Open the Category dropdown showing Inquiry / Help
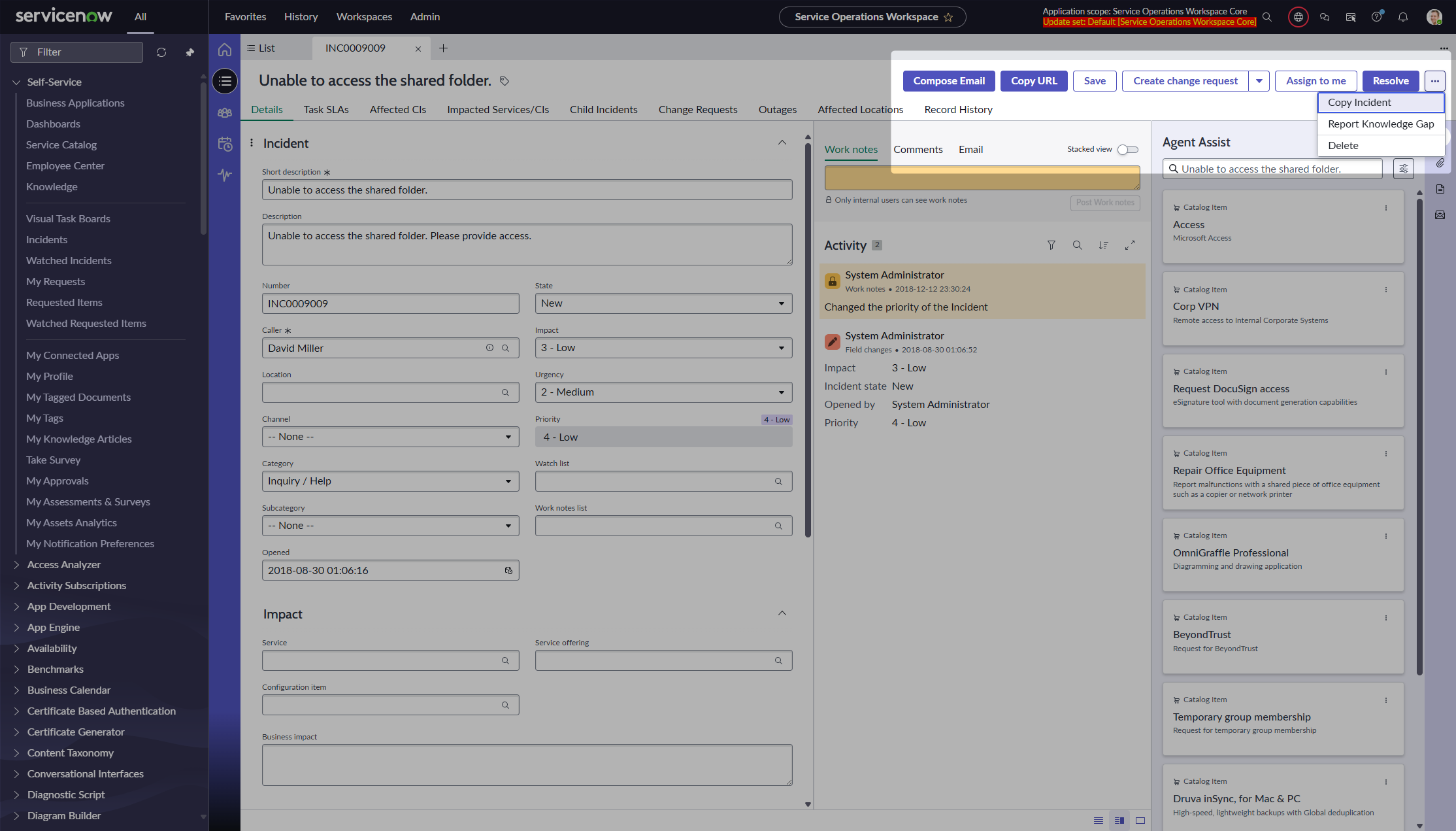 [x=390, y=481]
